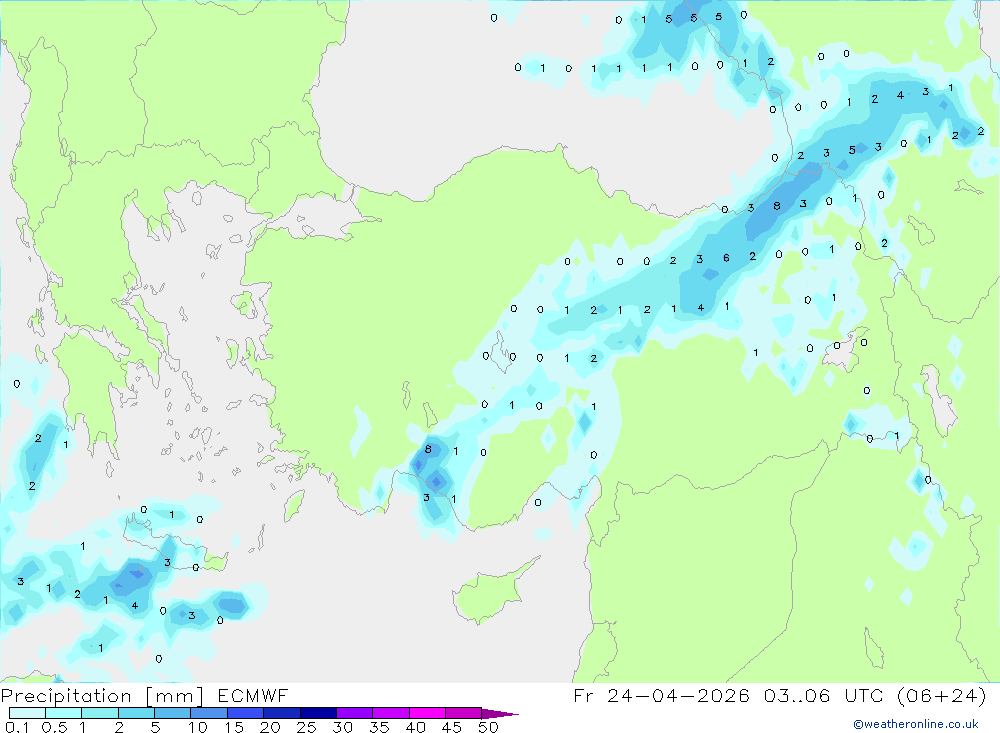Click the "Fr 24-04-2026" date text
The width and height of the screenshot is (1000, 733).
click(x=661, y=695)
